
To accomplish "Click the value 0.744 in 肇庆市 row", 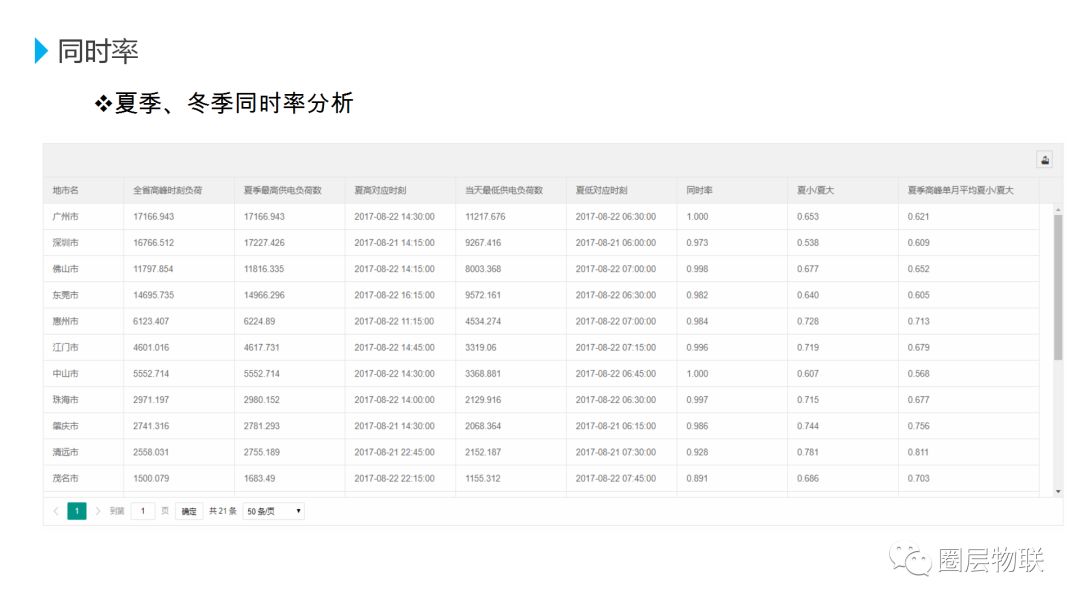I will pyautogui.click(x=808, y=426).
